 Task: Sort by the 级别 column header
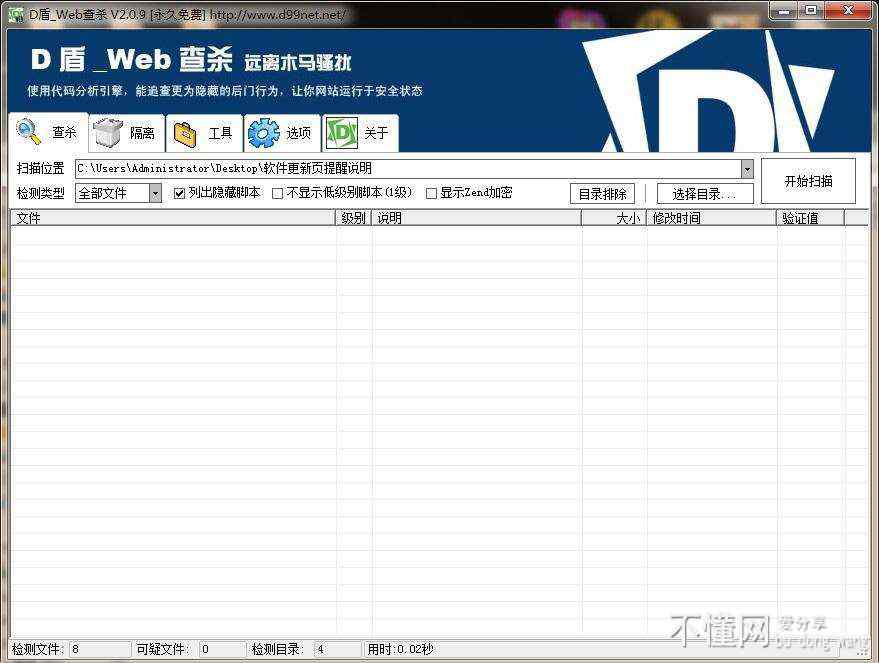tap(354, 217)
